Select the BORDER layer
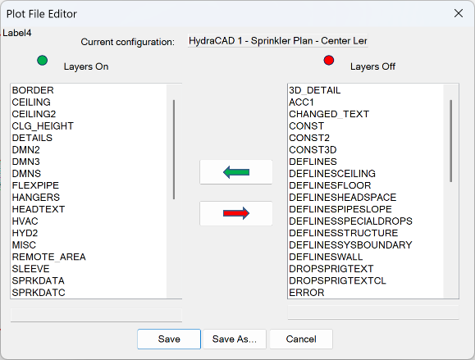The height and width of the screenshot is (360, 475). [x=89, y=90]
